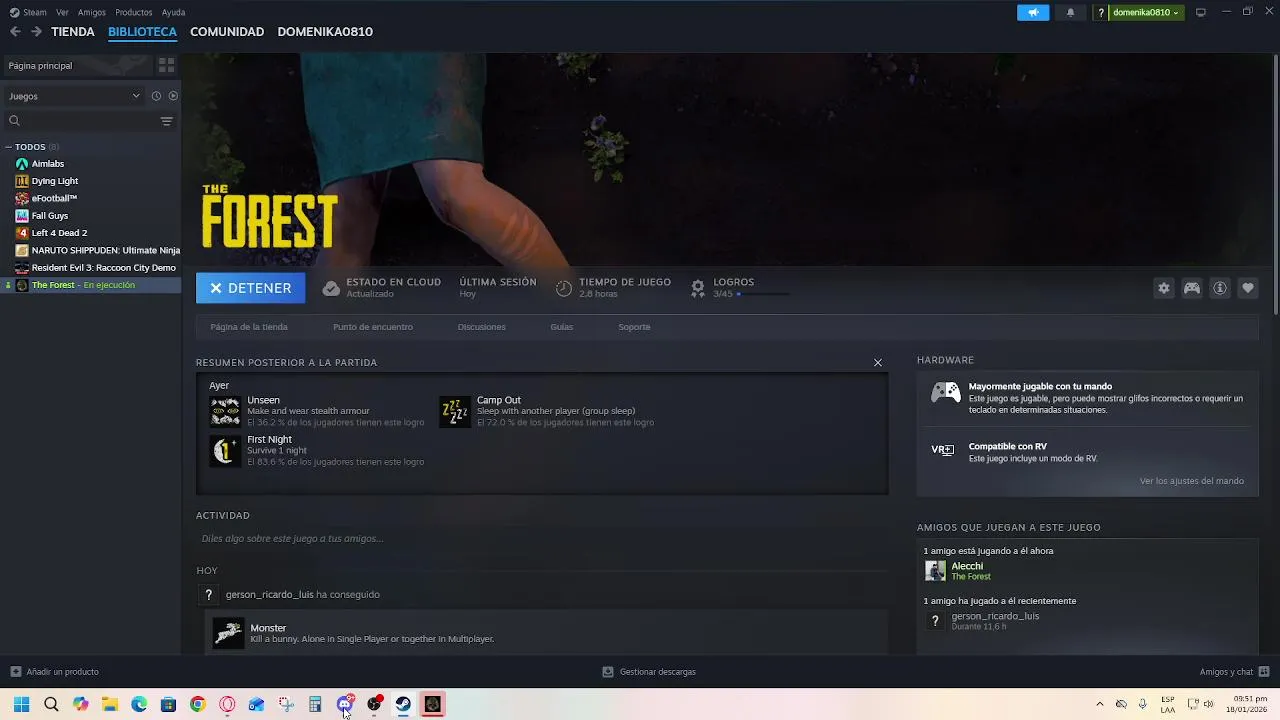
Task: Expand the Juegos filter dropdown
Action: click(74, 96)
